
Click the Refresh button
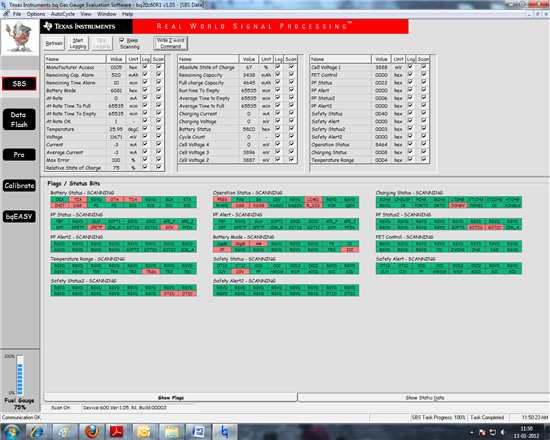pyautogui.click(x=54, y=43)
